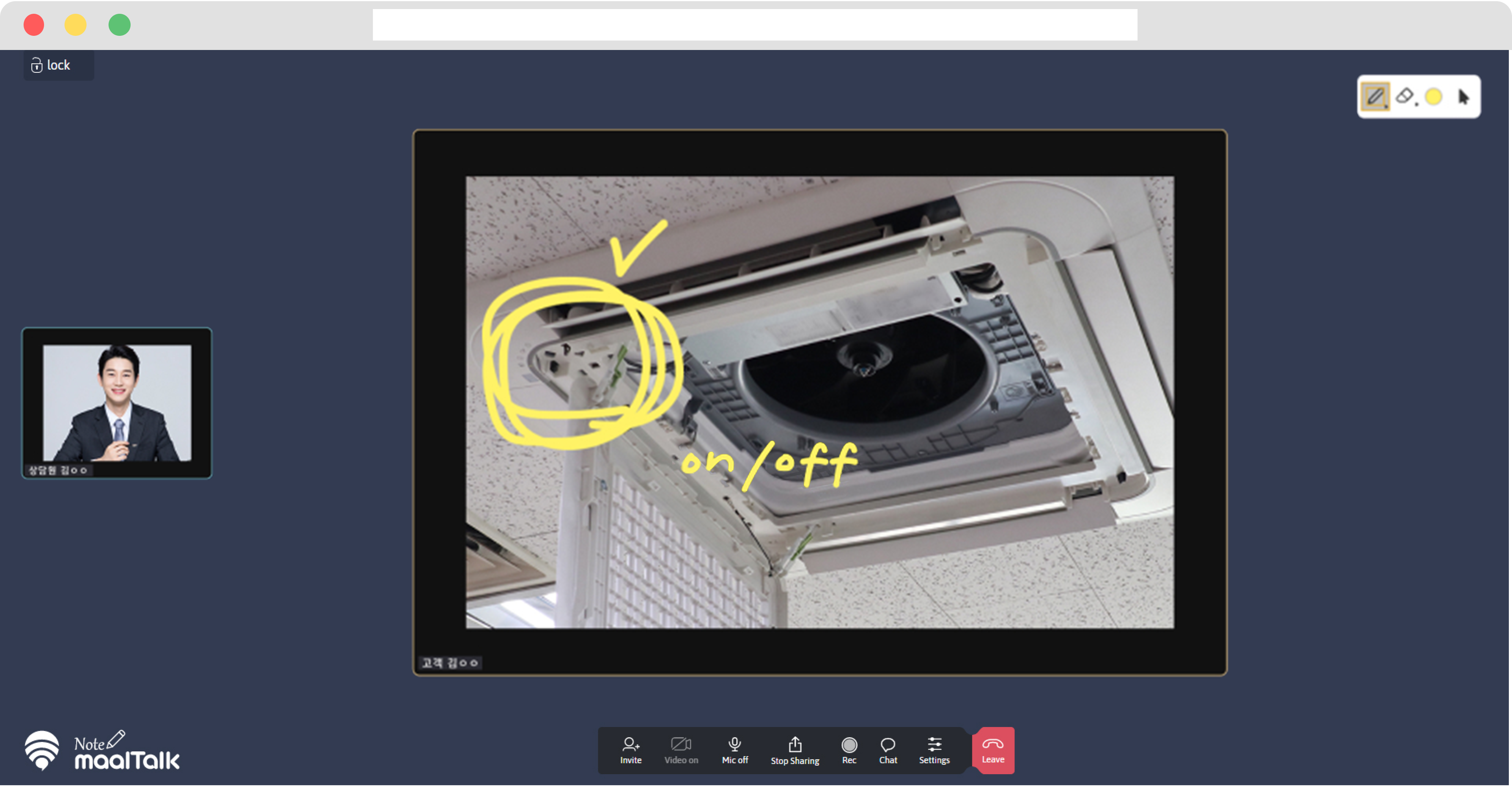Click the yellow minimize window button
Viewport: 1512px width, 786px height.
[x=75, y=25]
